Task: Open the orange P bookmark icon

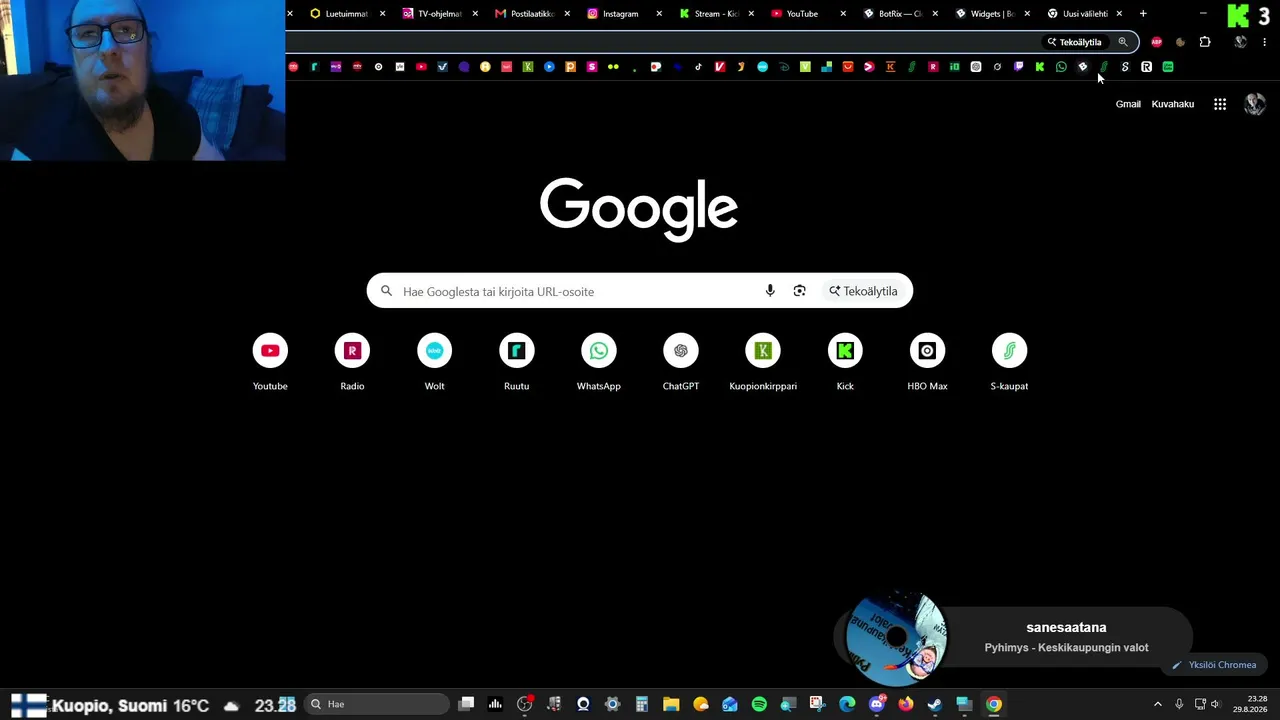Action: tap(571, 67)
